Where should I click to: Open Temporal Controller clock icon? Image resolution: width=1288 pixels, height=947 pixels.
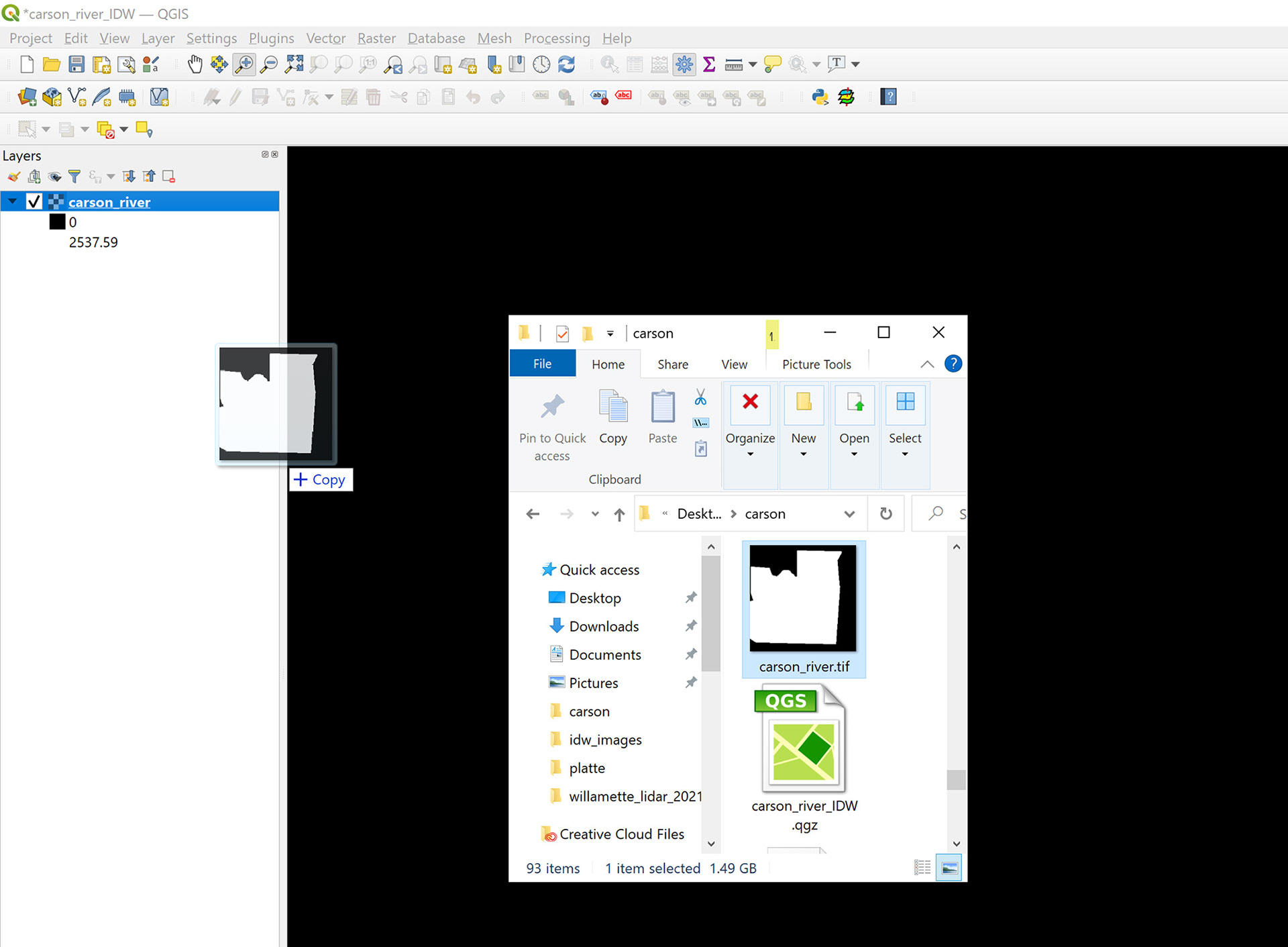pyautogui.click(x=541, y=64)
